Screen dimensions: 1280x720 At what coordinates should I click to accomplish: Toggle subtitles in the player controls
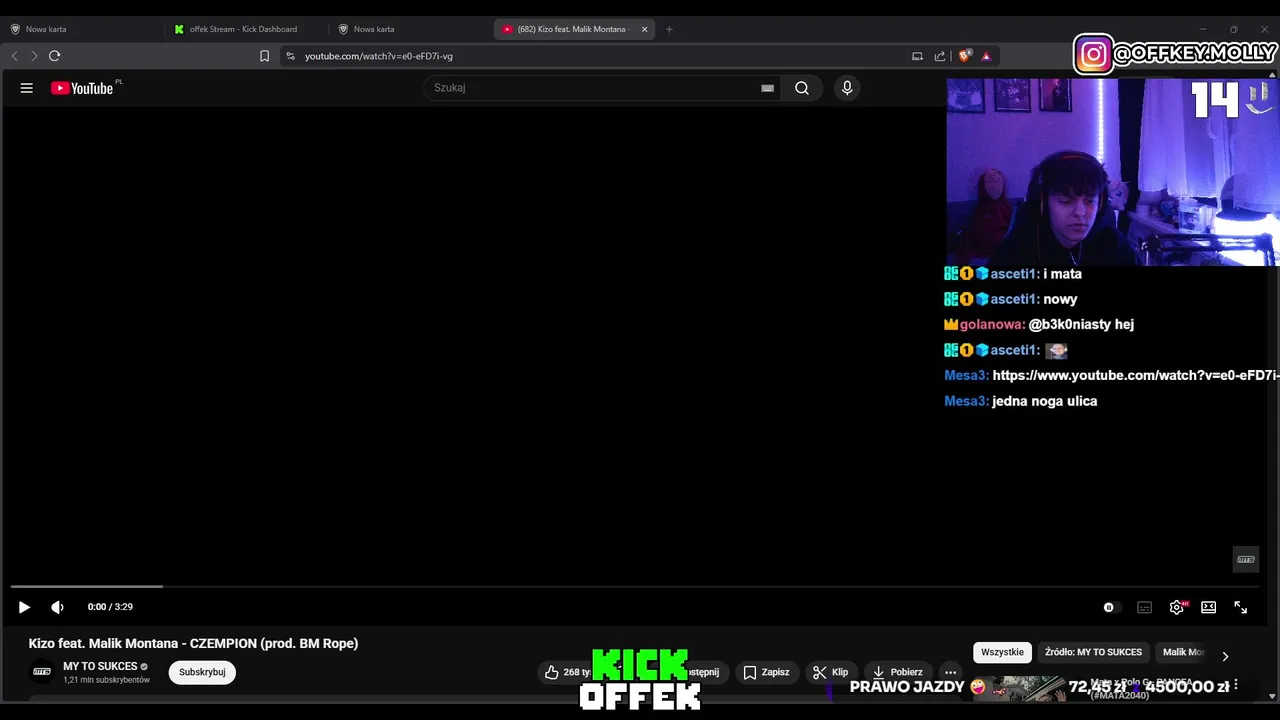[x=1145, y=607]
